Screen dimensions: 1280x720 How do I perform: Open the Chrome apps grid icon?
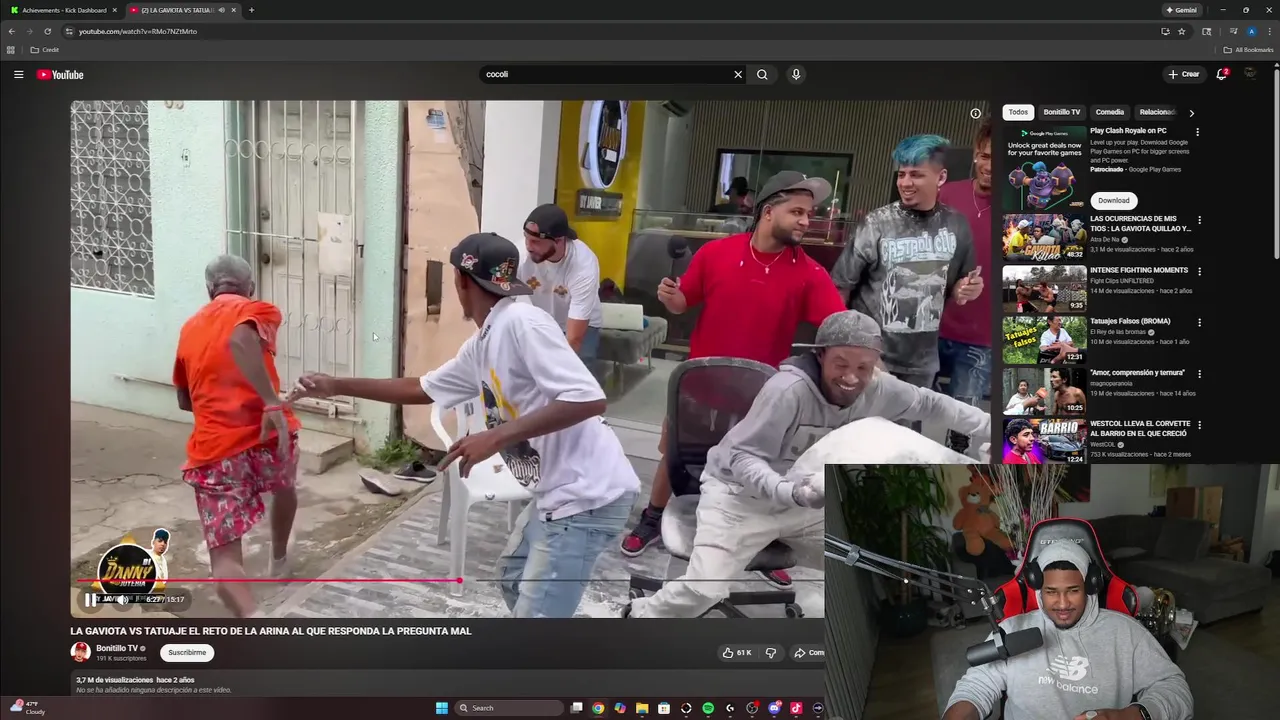[11, 50]
